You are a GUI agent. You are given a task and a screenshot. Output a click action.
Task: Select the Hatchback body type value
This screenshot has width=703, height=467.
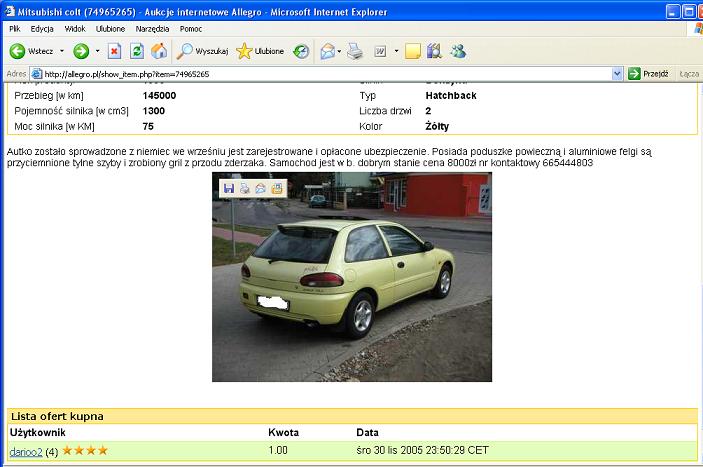click(451, 95)
